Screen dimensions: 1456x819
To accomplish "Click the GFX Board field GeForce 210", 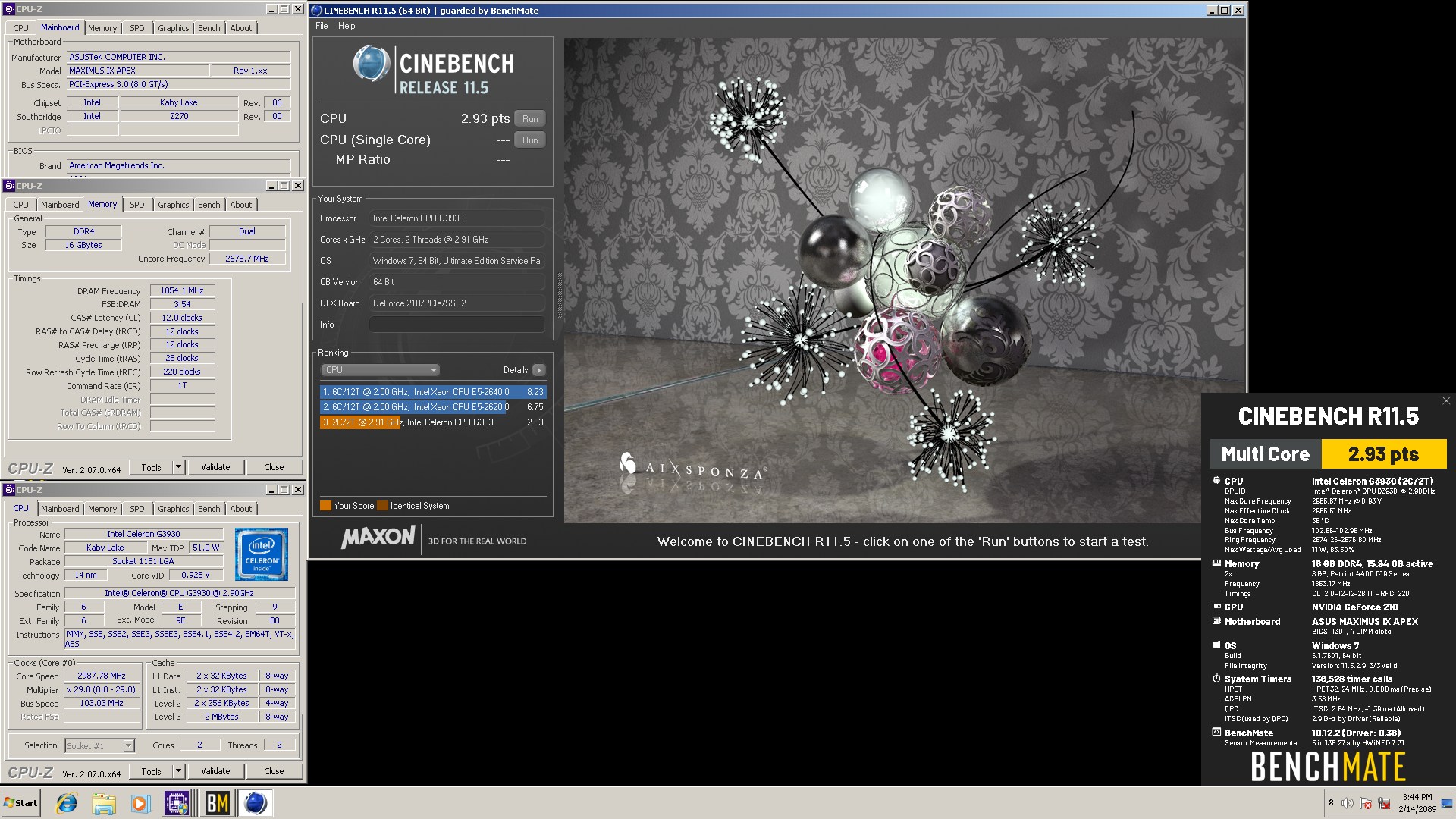I will (x=457, y=303).
